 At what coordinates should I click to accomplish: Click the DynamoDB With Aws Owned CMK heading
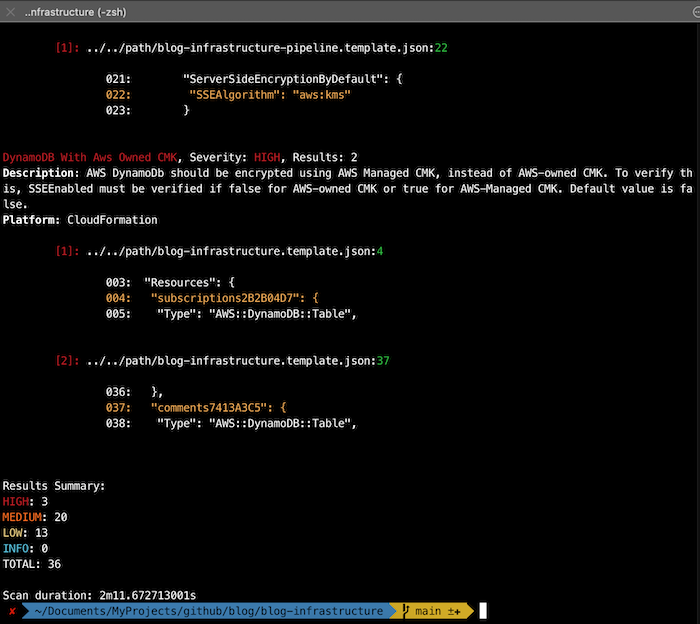90,157
